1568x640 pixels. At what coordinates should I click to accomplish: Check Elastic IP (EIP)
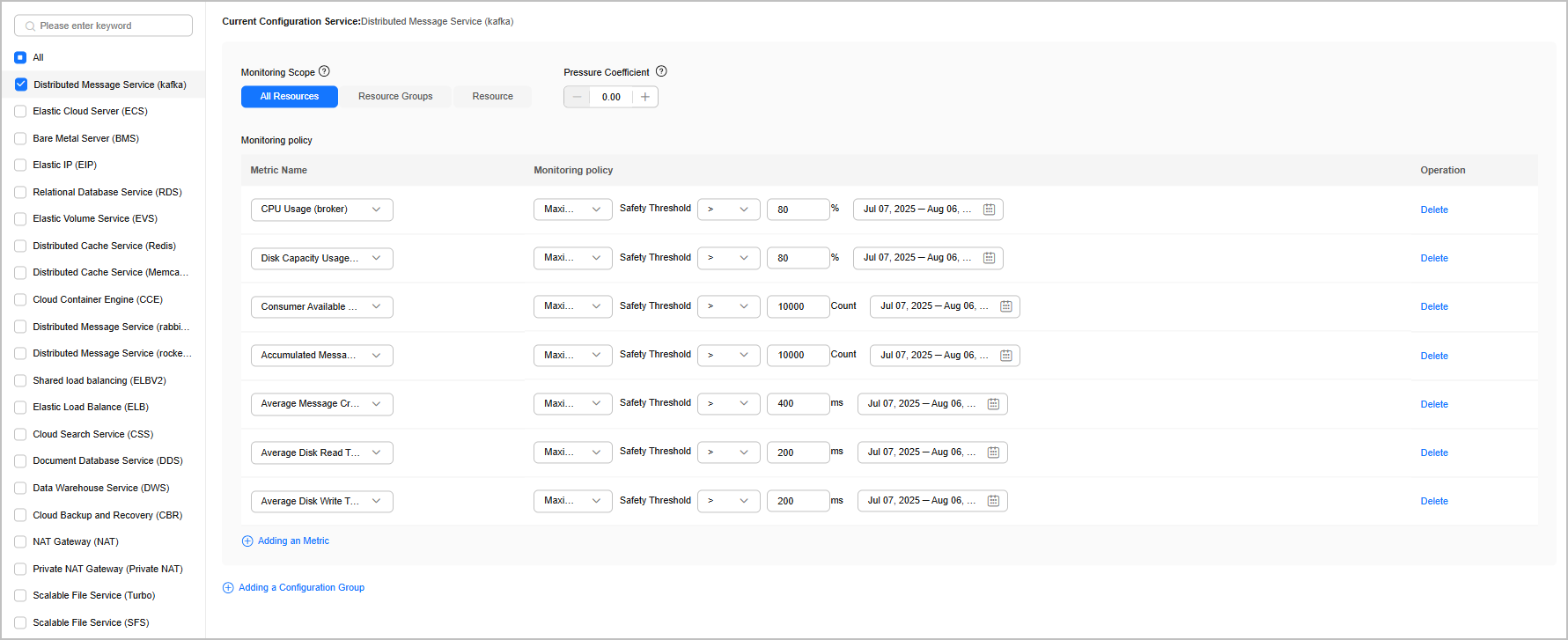[20, 165]
